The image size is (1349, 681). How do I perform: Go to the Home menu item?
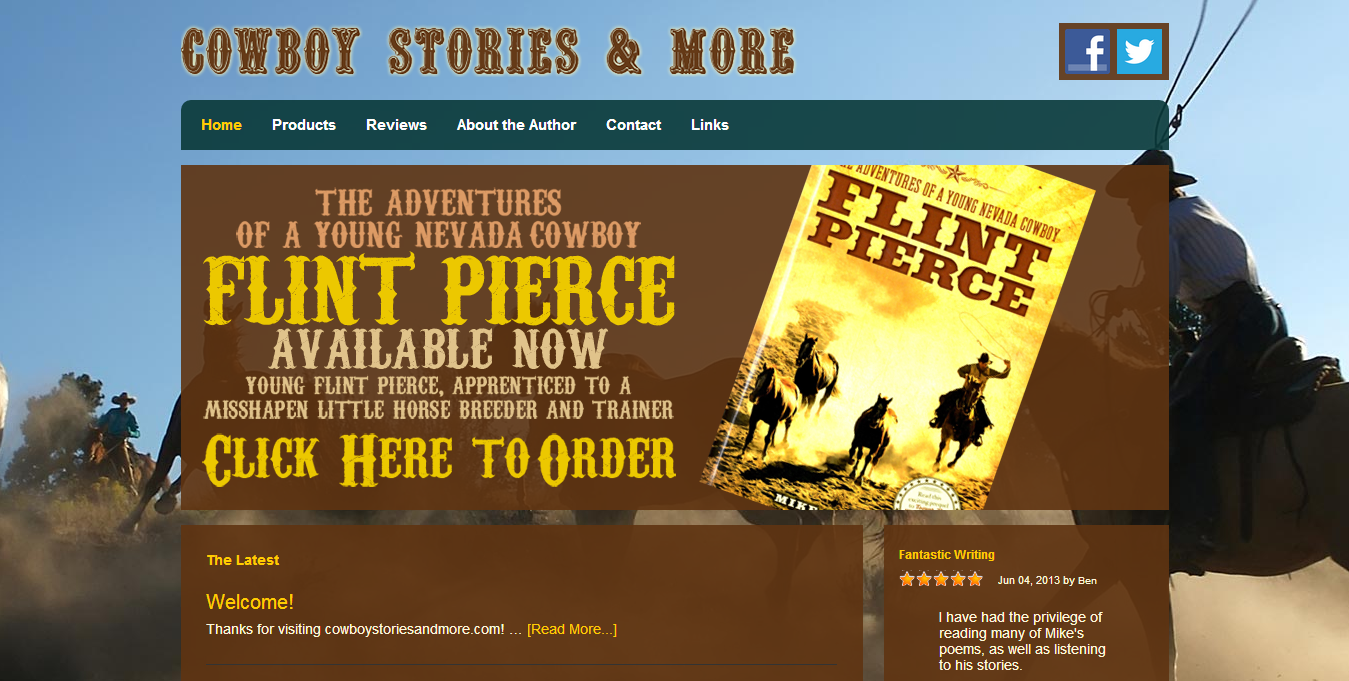pyautogui.click(x=221, y=125)
